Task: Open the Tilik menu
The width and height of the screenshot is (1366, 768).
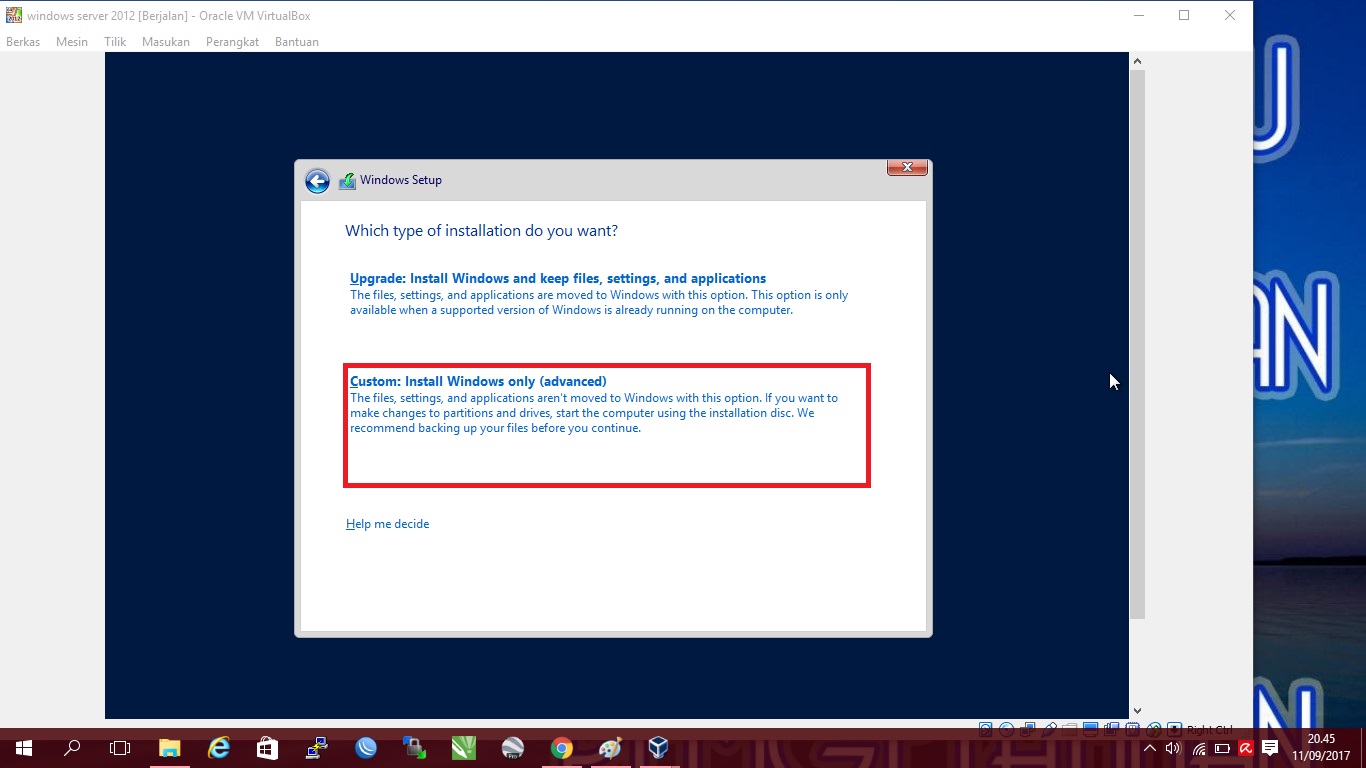Action: [x=115, y=42]
